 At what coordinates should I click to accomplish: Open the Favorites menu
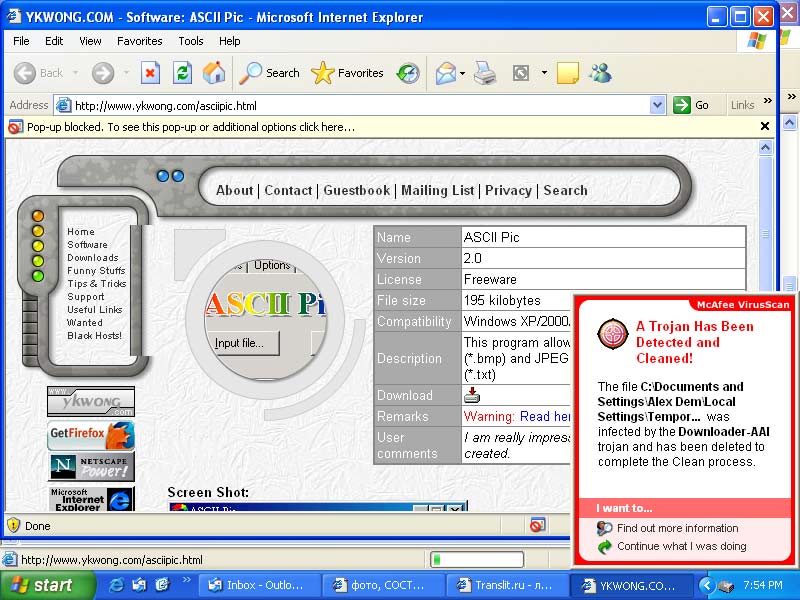[139, 41]
